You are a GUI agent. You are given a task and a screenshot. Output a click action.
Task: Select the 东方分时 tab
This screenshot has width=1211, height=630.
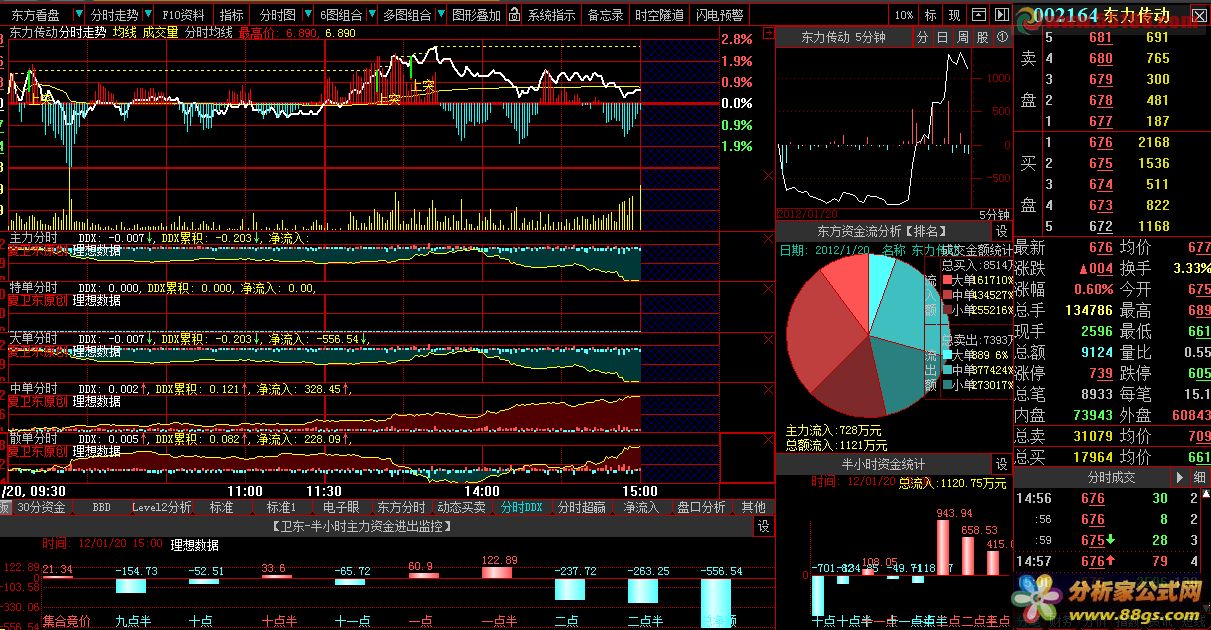[x=401, y=507]
